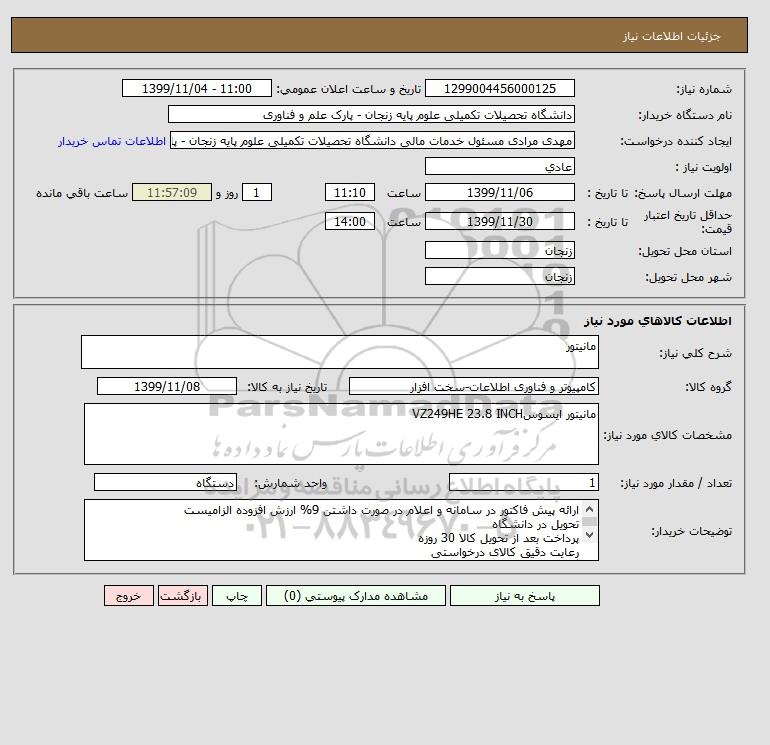Screen dimensions: 770x745
Task: Click the مهلت ارسال پاسخ label
Action: pos(683,193)
